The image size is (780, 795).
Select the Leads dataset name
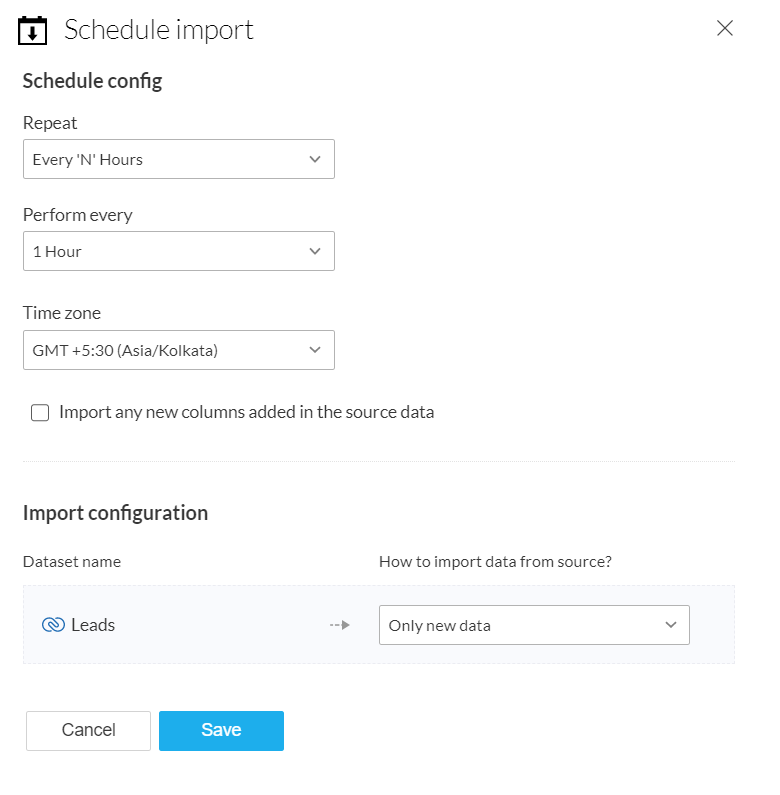point(93,625)
